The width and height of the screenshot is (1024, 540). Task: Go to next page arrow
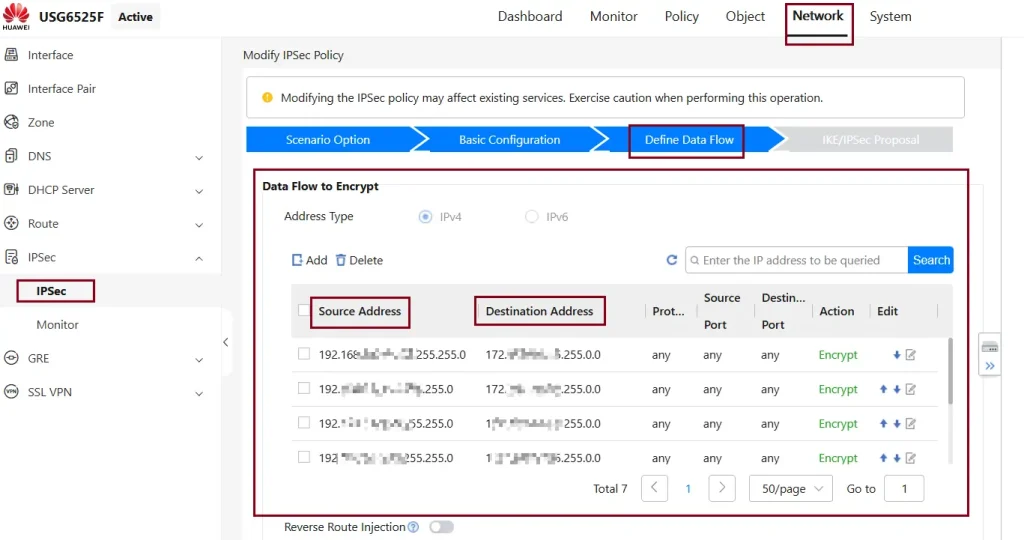(x=722, y=488)
